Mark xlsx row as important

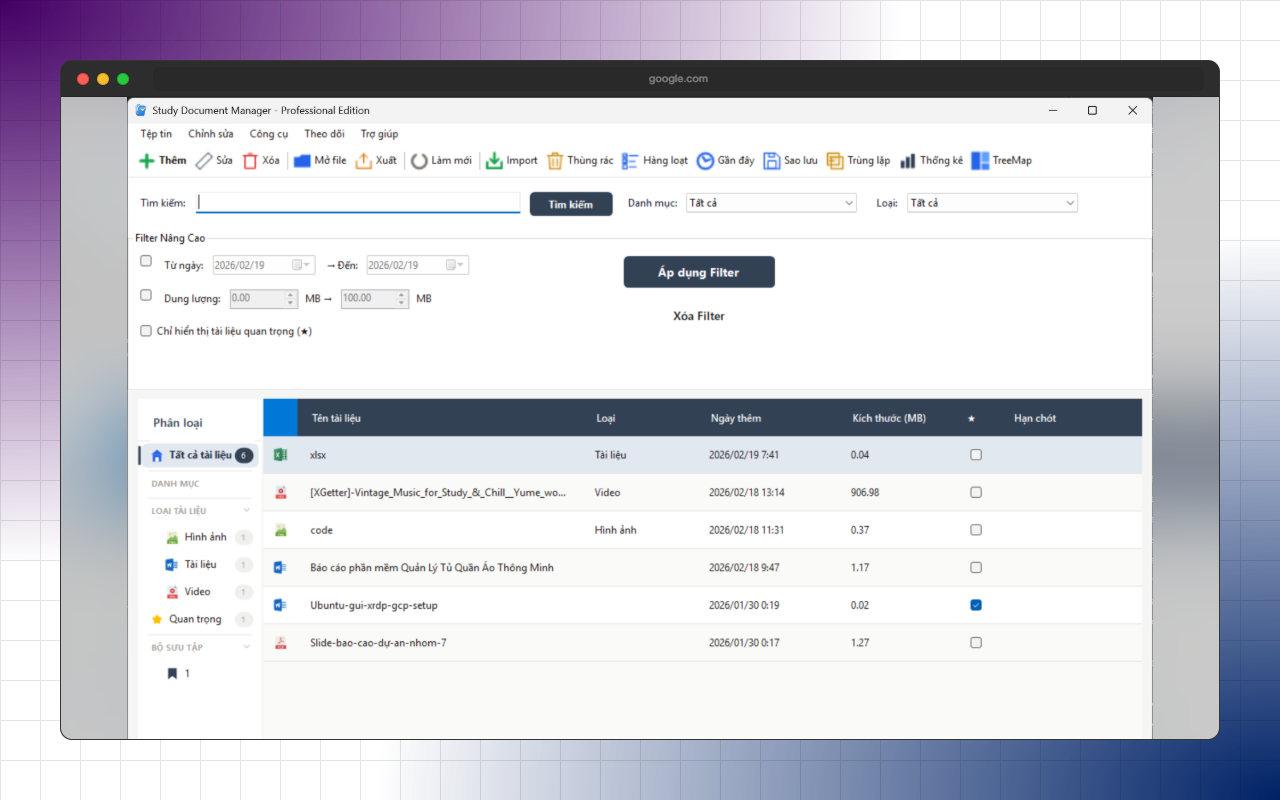click(976, 455)
